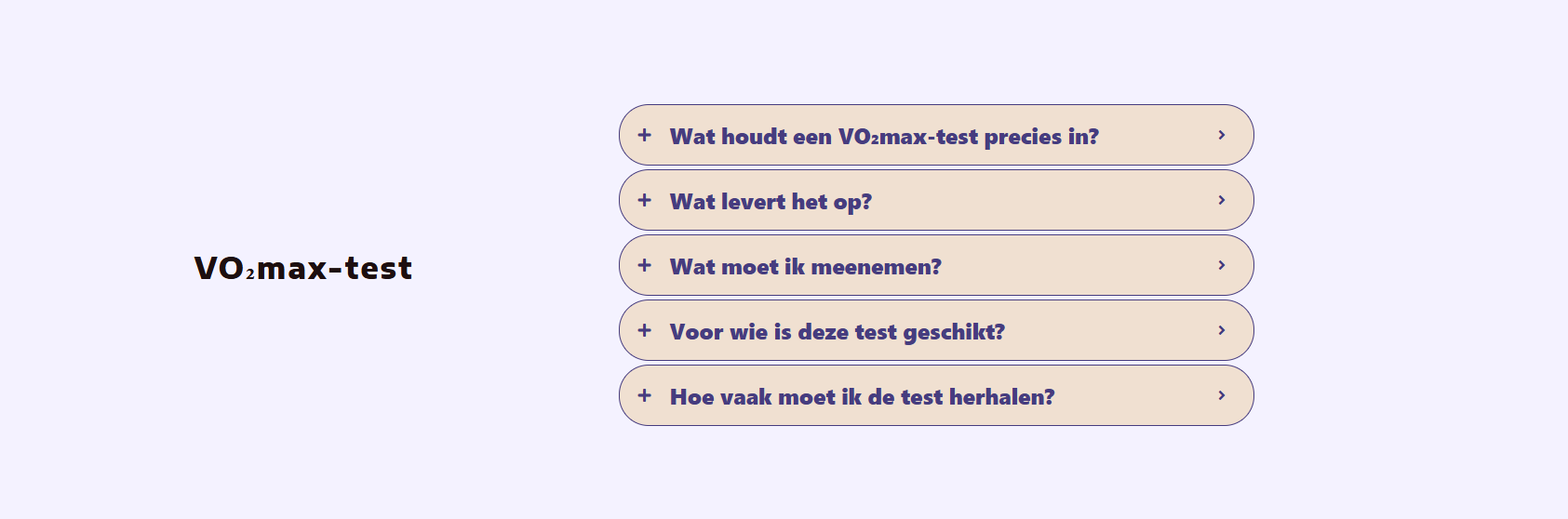Image resolution: width=1568 pixels, height=519 pixels.
Task: Expand the last FAQ accordion panel
Action: coord(936,395)
